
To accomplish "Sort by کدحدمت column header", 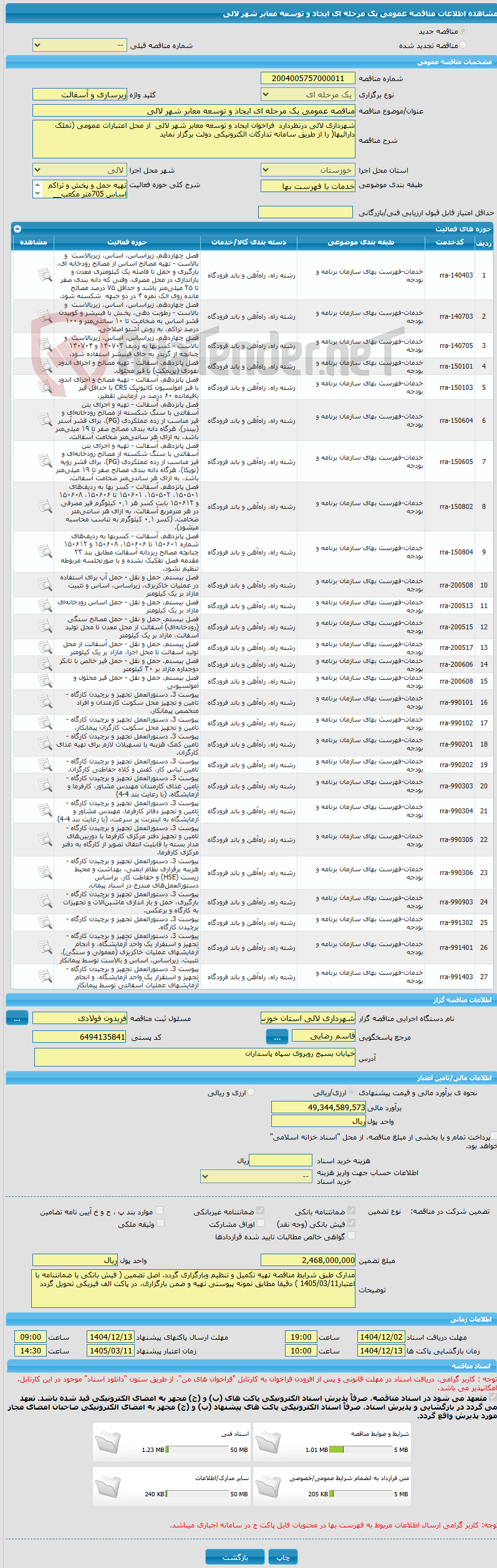I will pos(449,242).
